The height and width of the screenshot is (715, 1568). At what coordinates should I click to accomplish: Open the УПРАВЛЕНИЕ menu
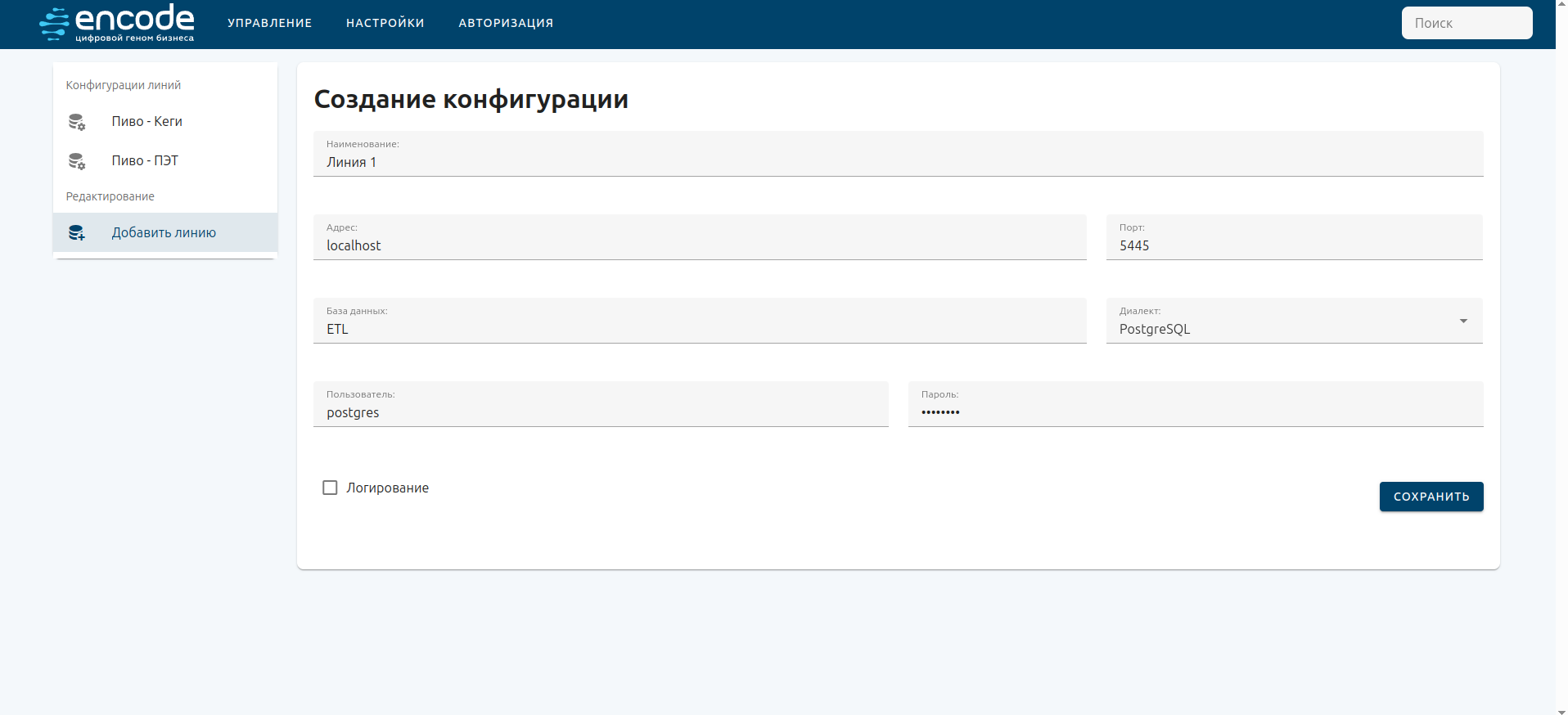(x=269, y=23)
